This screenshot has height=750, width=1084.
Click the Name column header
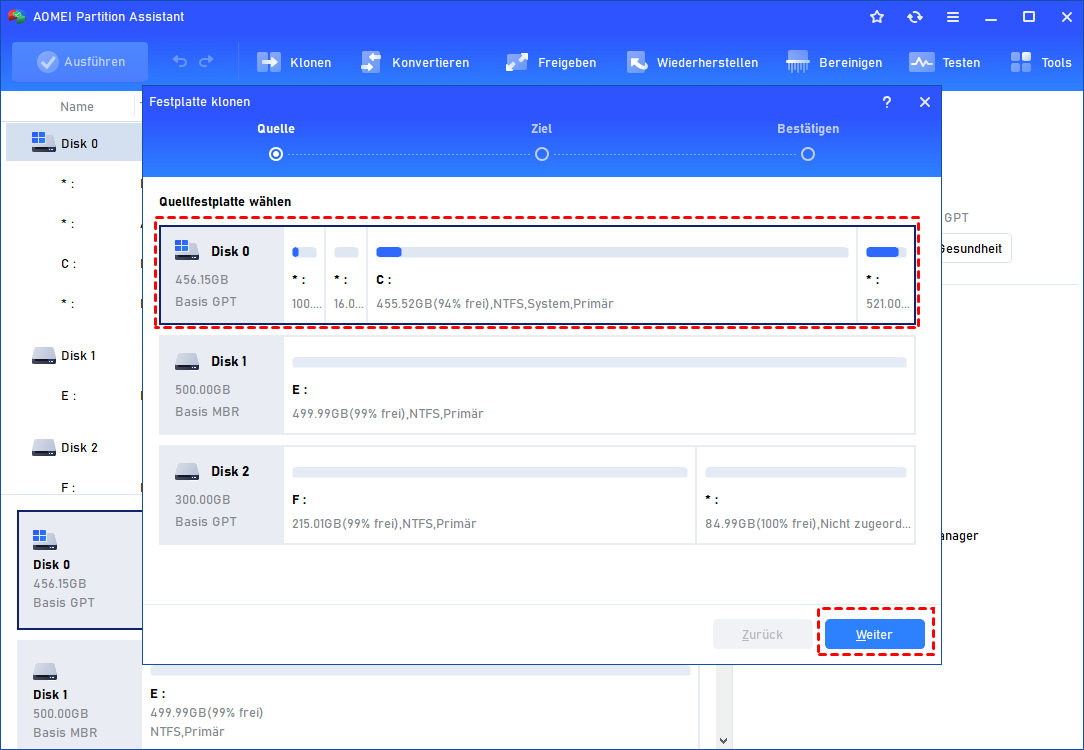coord(77,106)
